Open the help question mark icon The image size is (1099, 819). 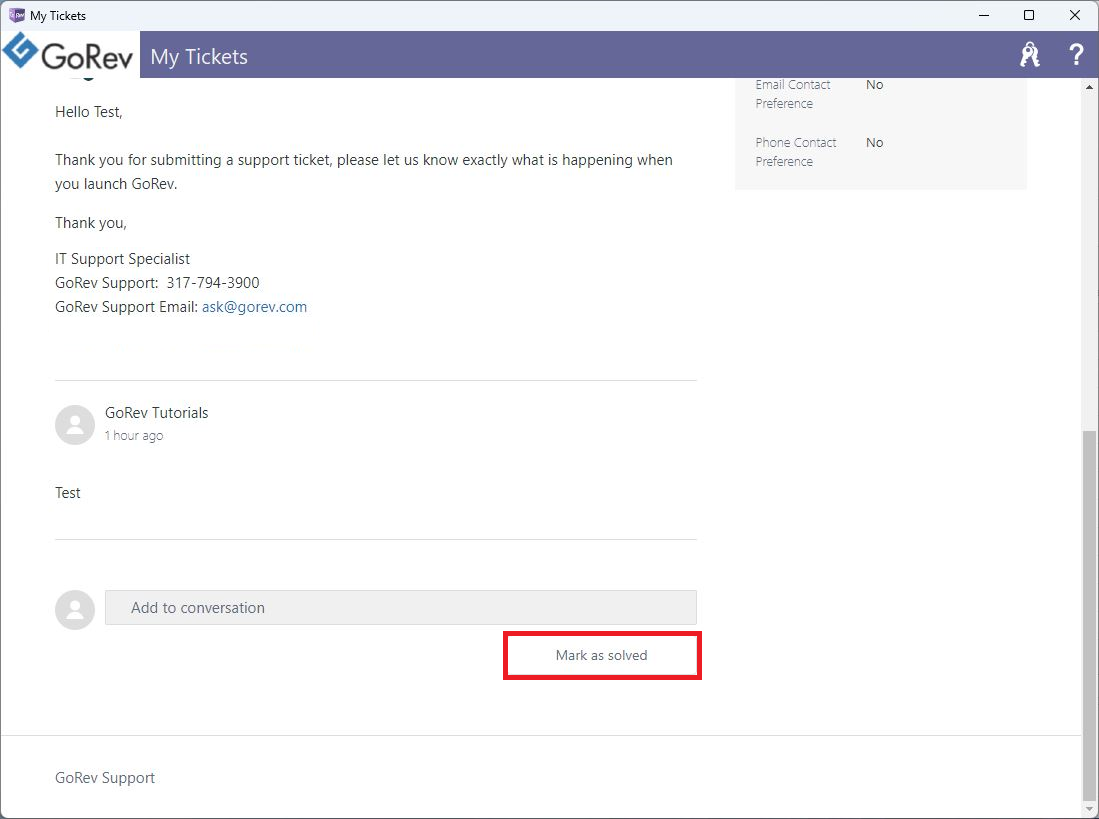pyautogui.click(x=1076, y=55)
